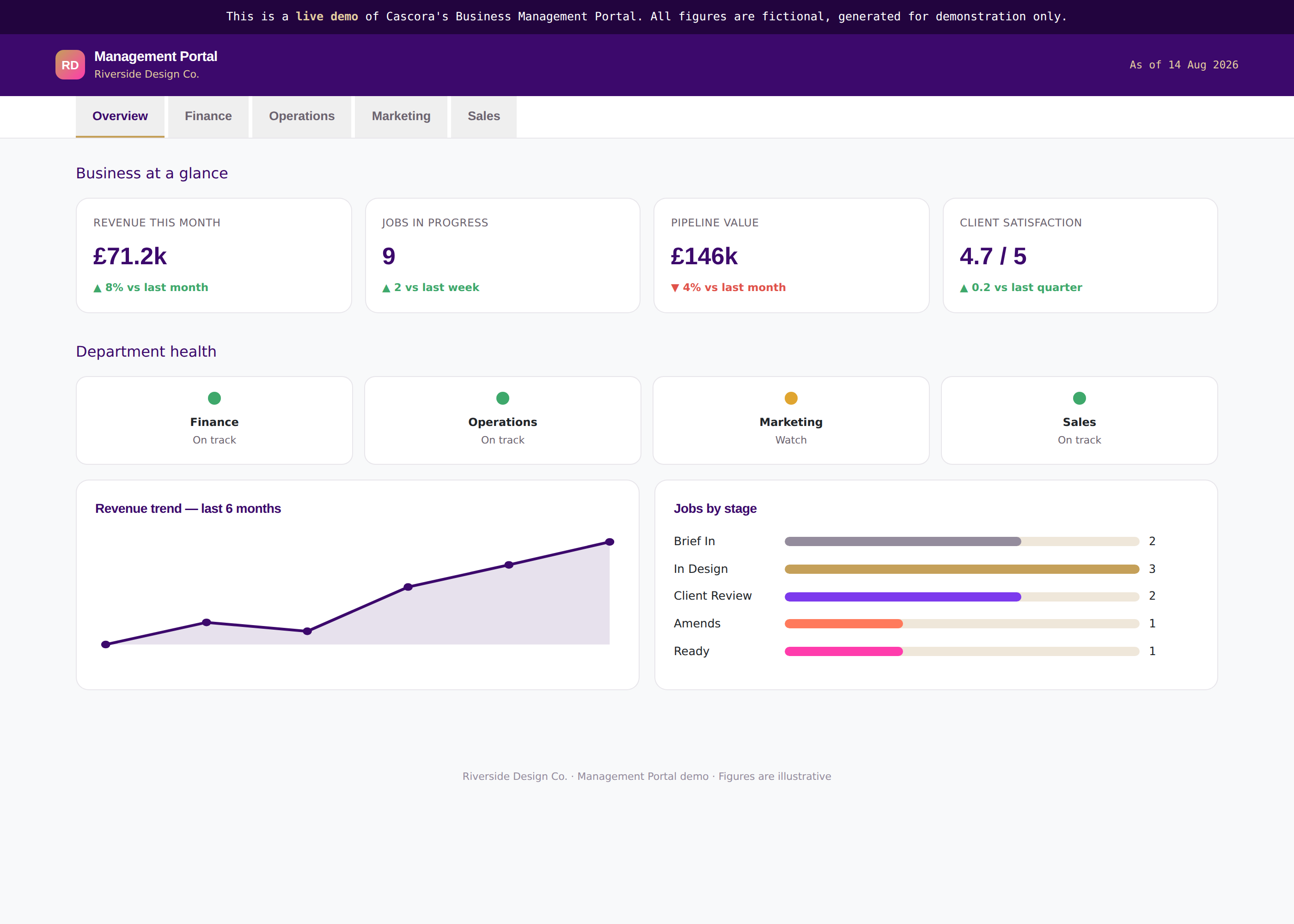Switch to the Overview tab
The width and height of the screenshot is (1294, 924).
coord(120,116)
